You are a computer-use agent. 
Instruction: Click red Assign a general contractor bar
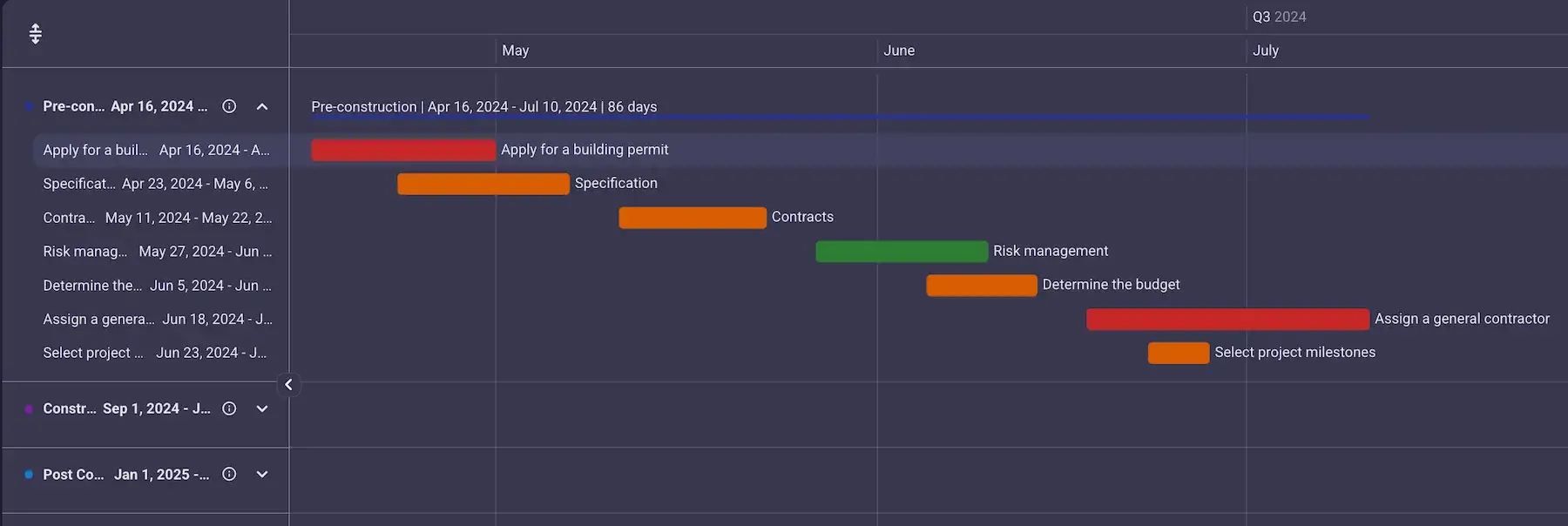(1227, 319)
